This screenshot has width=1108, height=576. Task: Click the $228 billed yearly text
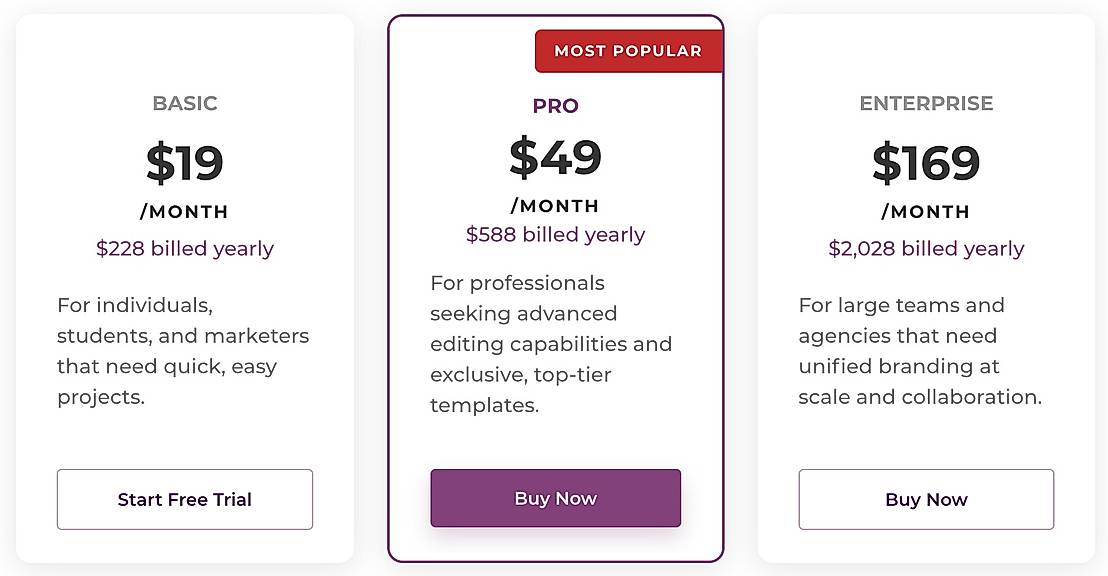(185, 248)
